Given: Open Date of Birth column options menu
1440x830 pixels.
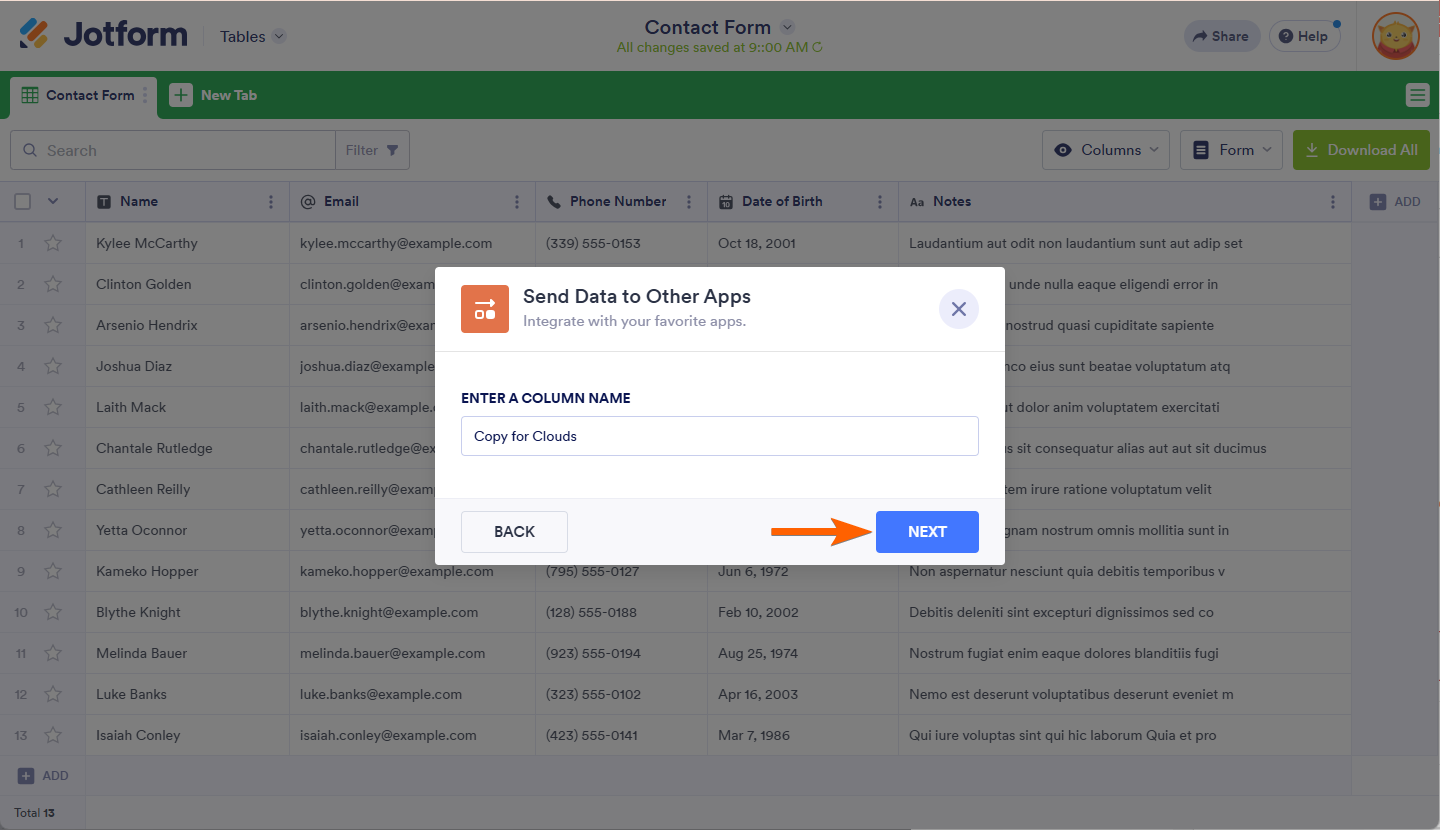Looking at the screenshot, I should [x=880, y=202].
